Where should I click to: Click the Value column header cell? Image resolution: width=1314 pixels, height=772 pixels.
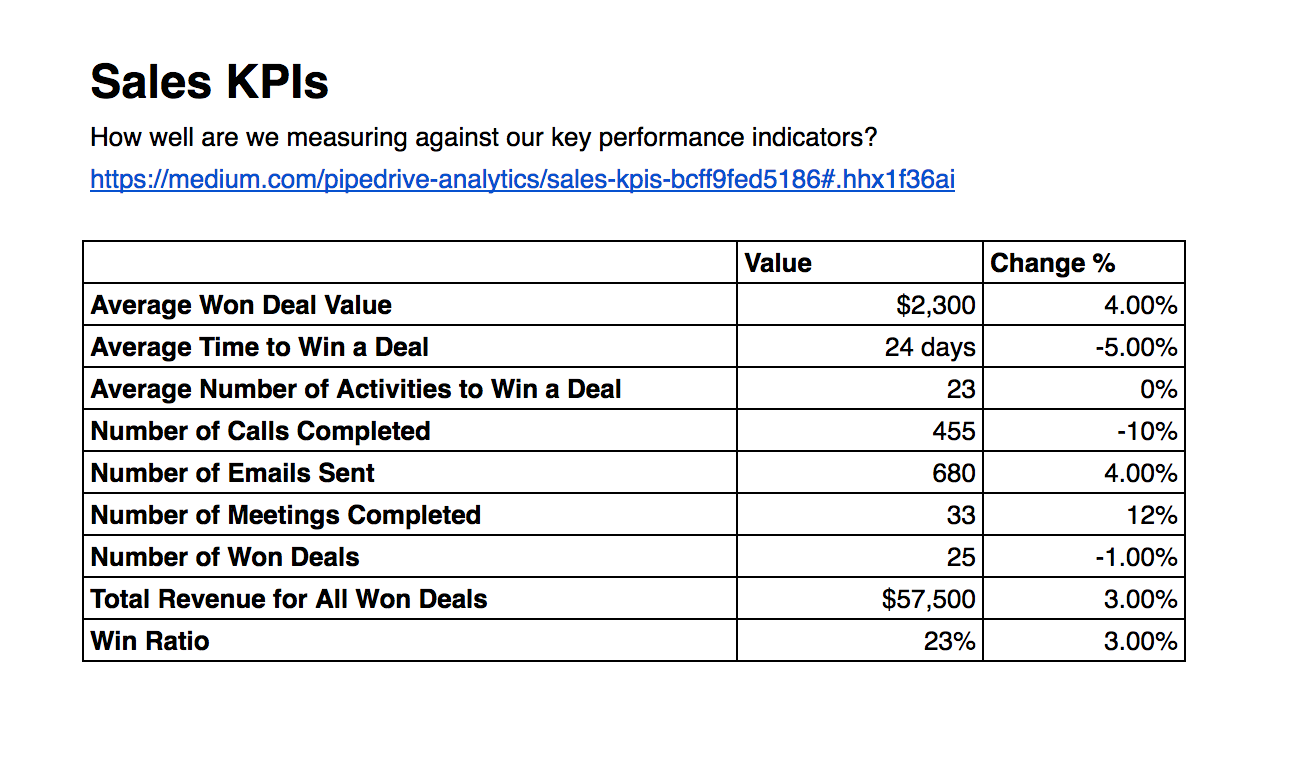[860, 262]
